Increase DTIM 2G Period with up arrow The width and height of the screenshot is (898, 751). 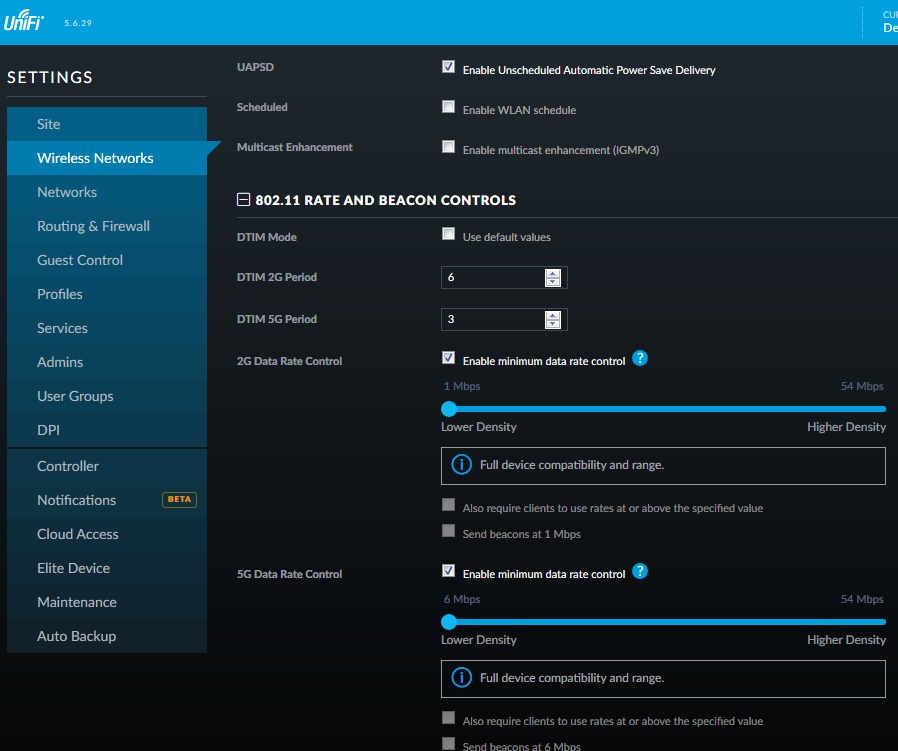(x=553, y=273)
